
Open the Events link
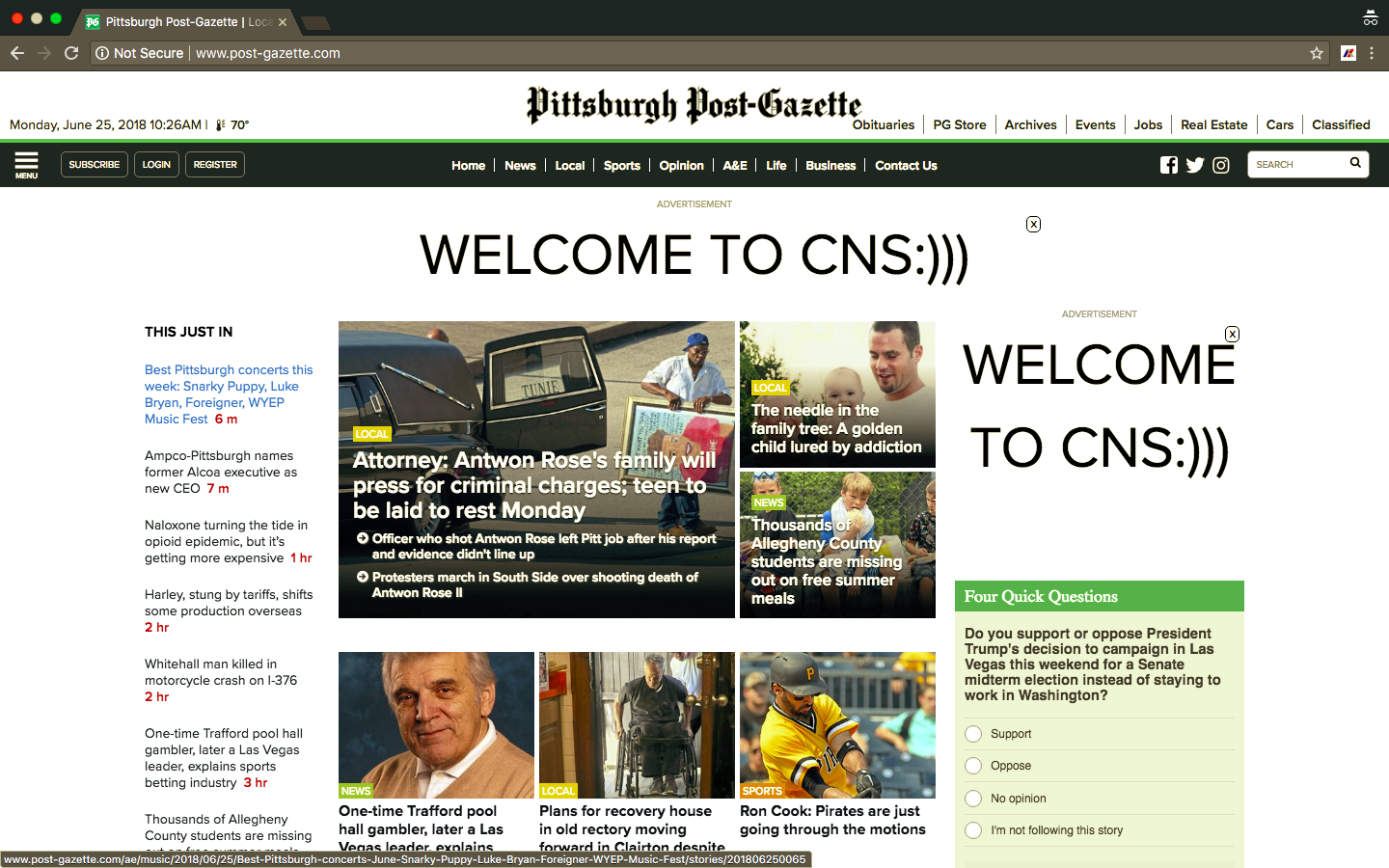[1095, 124]
